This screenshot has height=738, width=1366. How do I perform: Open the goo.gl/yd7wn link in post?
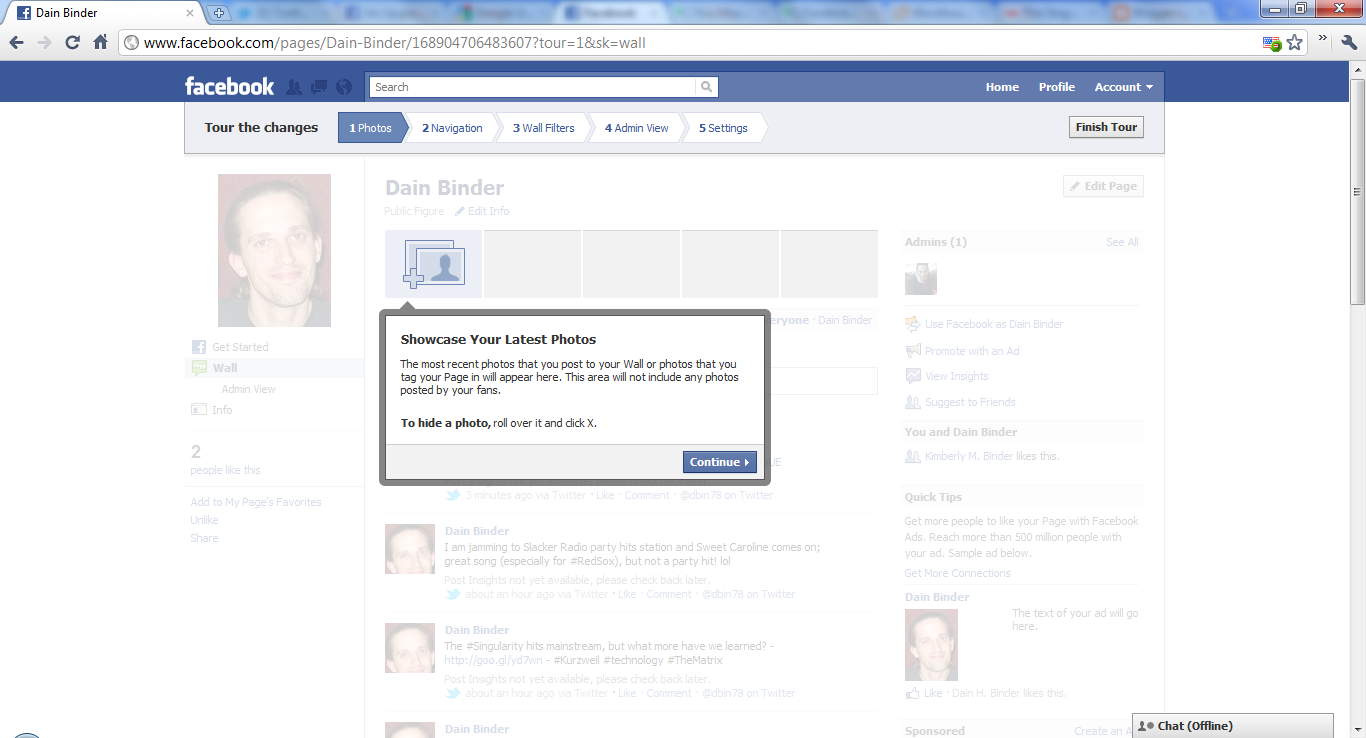coord(494,660)
